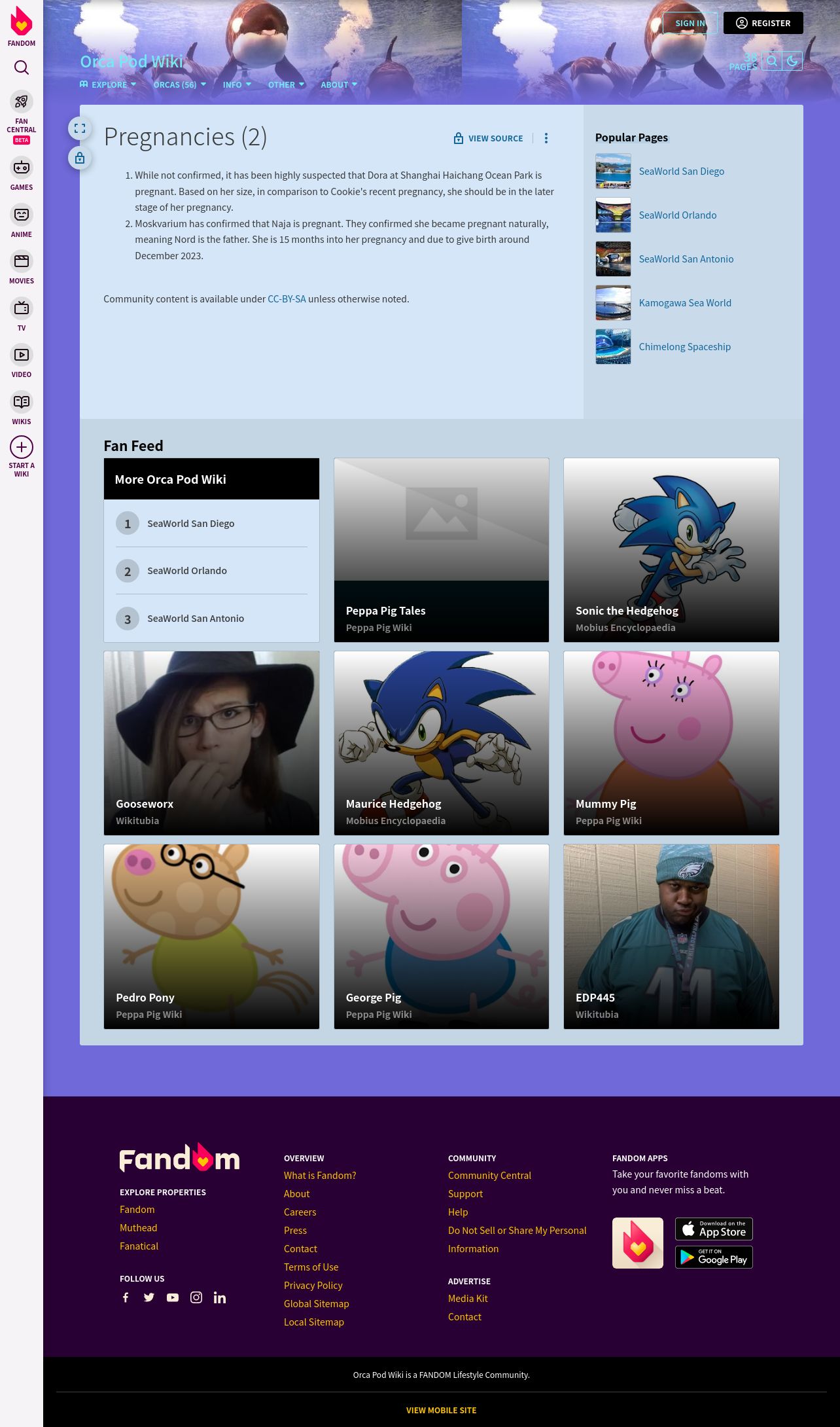Open the Games controller icon
The image size is (840, 1427).
22,168
